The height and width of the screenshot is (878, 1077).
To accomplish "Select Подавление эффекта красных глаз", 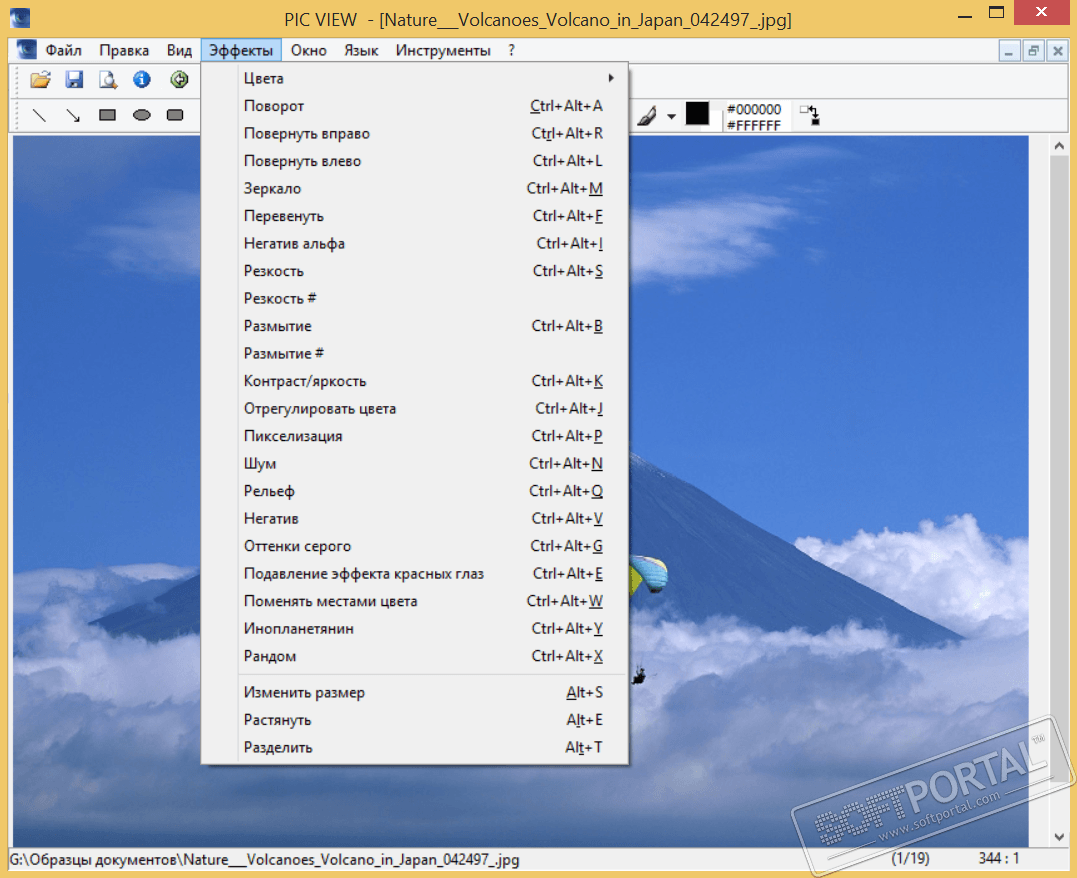I will [415, 573].
